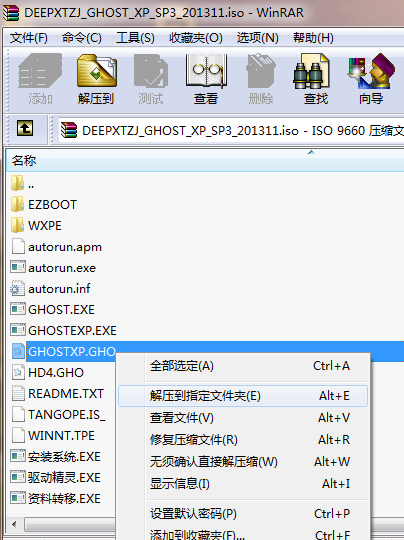Screen dimensions: 404x540
Task: Select the GHOST.EXE file name
Action: pos(61,310)
